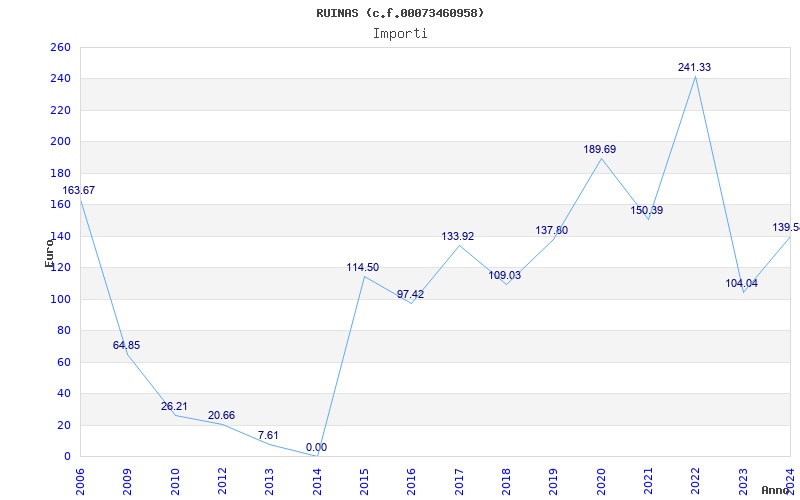The image size is (800, 500).
Task: Select the 163.67 data label
Action: pos(79,190)
